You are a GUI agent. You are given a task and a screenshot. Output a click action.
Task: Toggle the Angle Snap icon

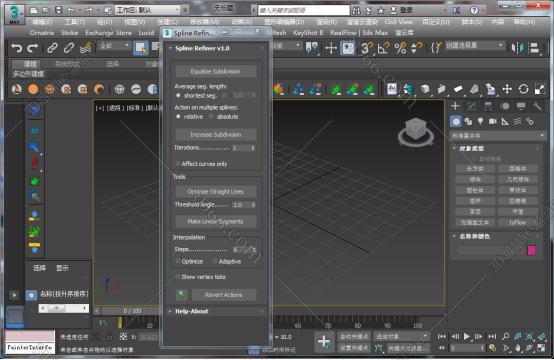point(383,48)
